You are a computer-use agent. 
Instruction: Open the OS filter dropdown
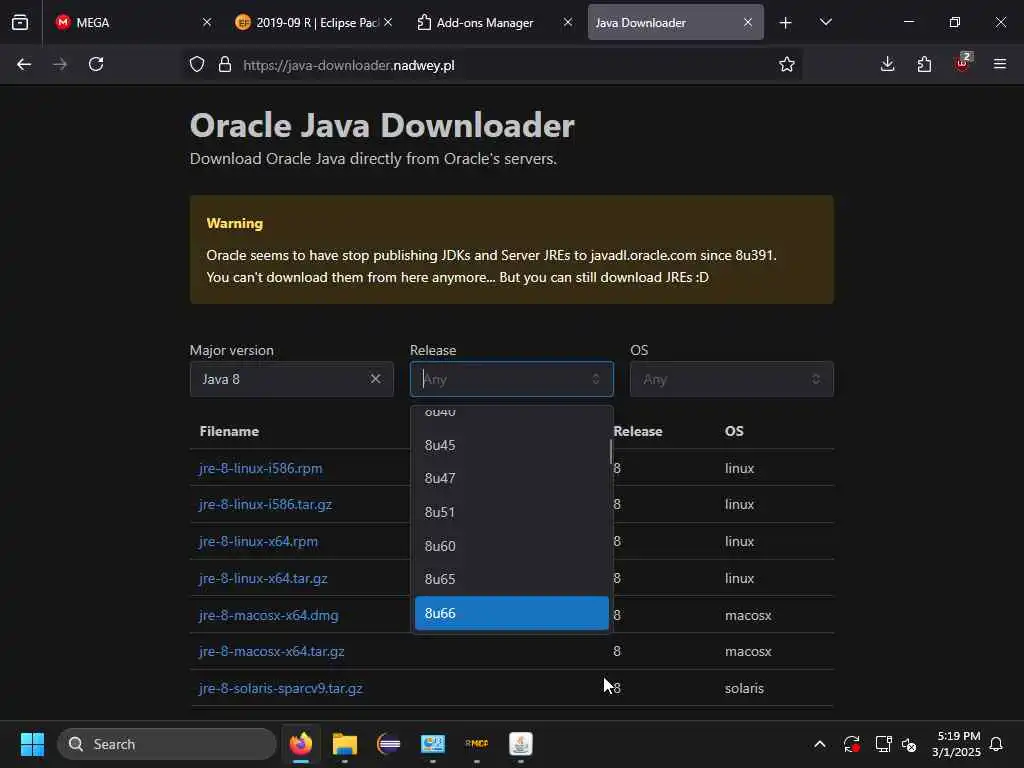pyautogui.click(x=731, y=379)
